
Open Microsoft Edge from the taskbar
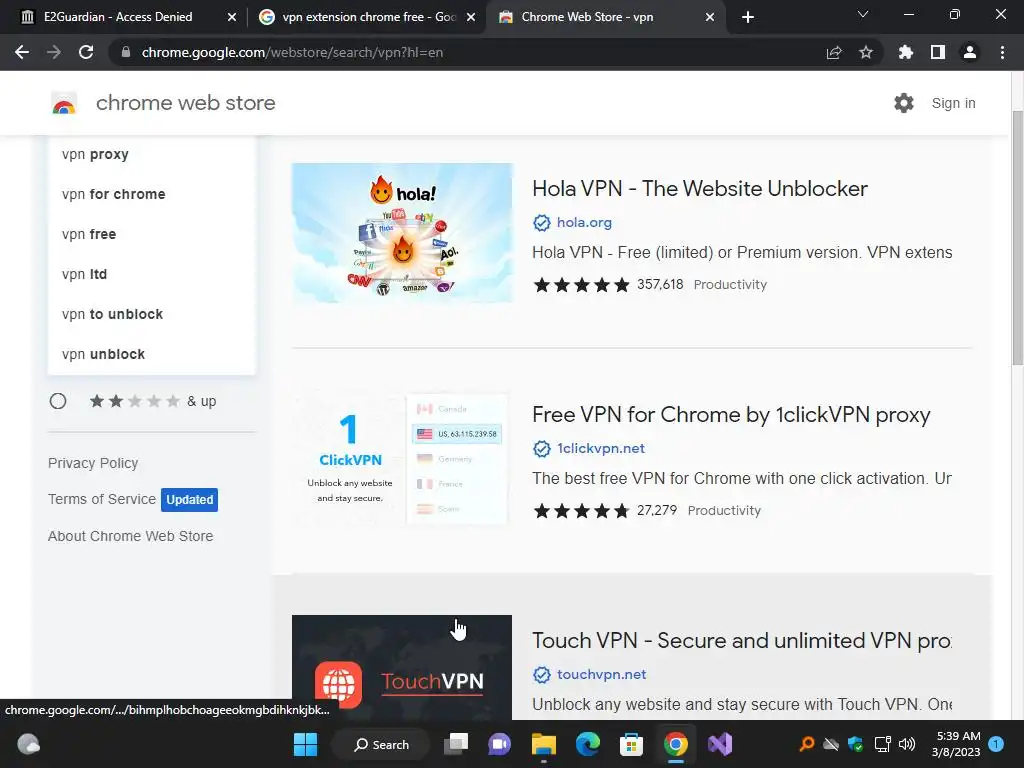click(x=588, y=744)
